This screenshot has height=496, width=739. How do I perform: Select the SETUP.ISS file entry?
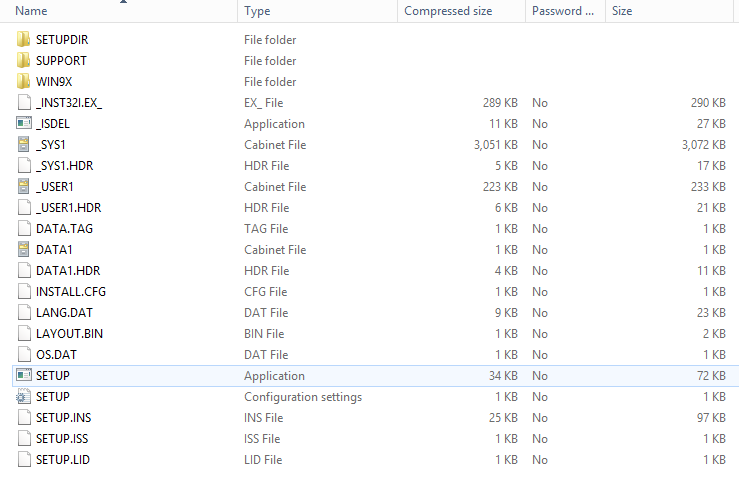[63, 439]
